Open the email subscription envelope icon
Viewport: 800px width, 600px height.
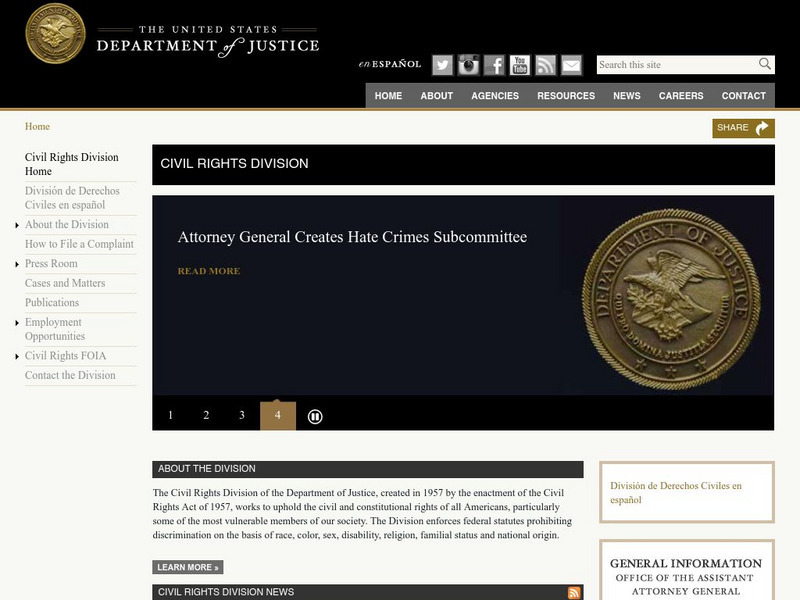[x=571, y=63]
